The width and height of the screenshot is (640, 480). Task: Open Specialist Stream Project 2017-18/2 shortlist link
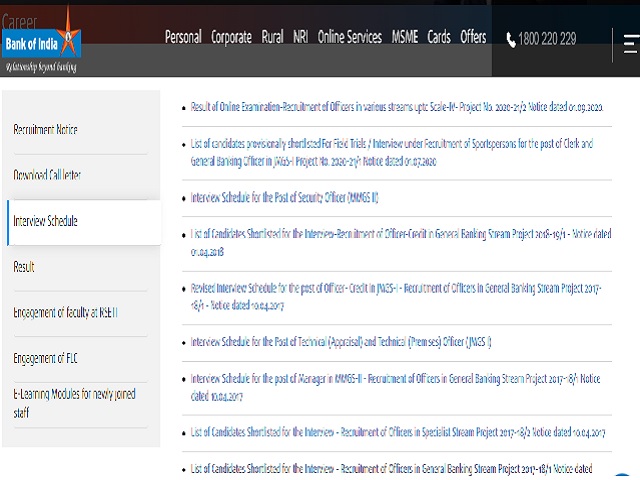(x=398, y=432)
